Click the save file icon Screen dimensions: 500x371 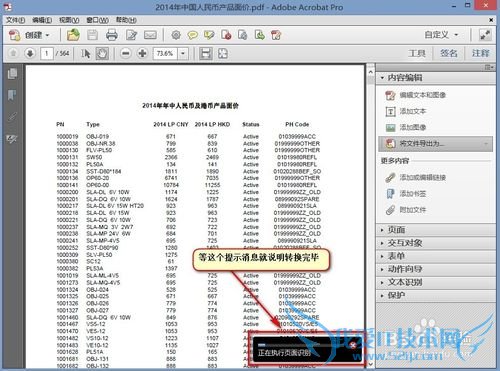pyautogui.click(x=93, y=35)
